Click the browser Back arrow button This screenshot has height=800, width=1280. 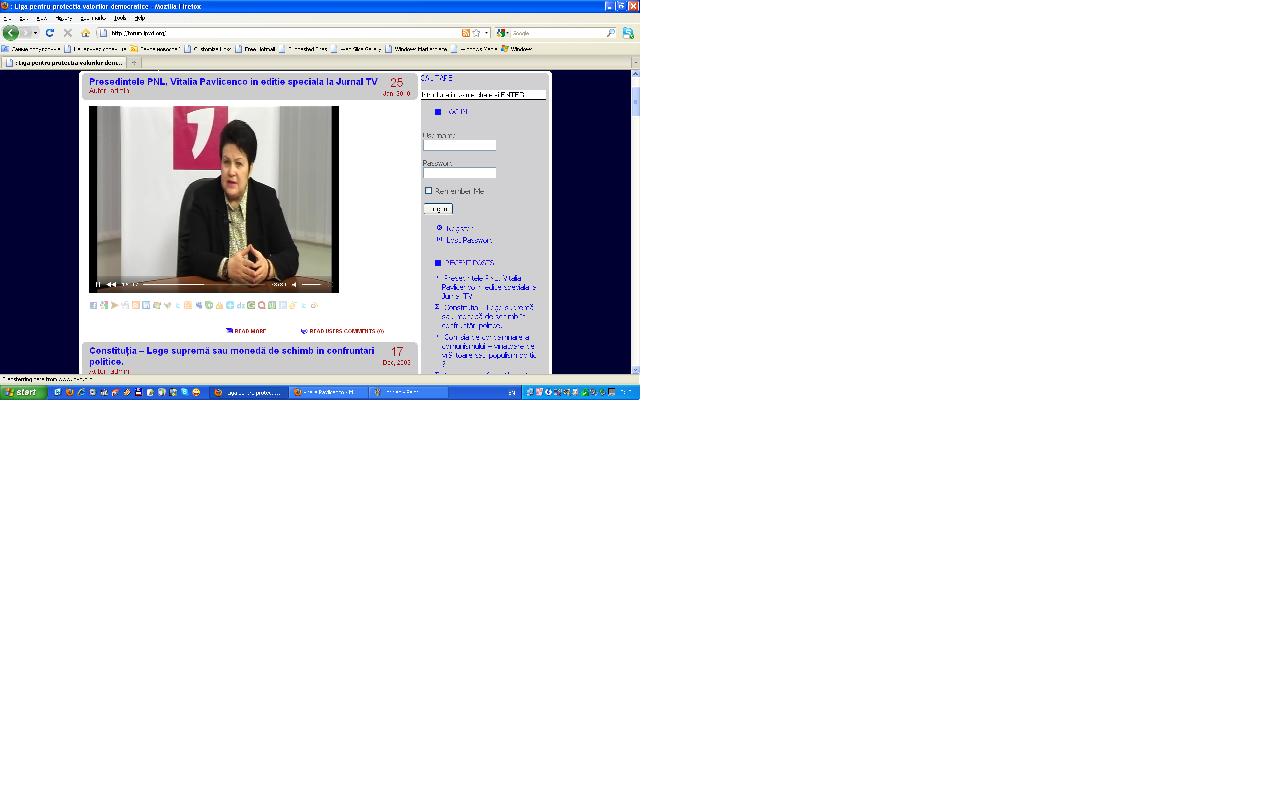[x=11, y=33]
